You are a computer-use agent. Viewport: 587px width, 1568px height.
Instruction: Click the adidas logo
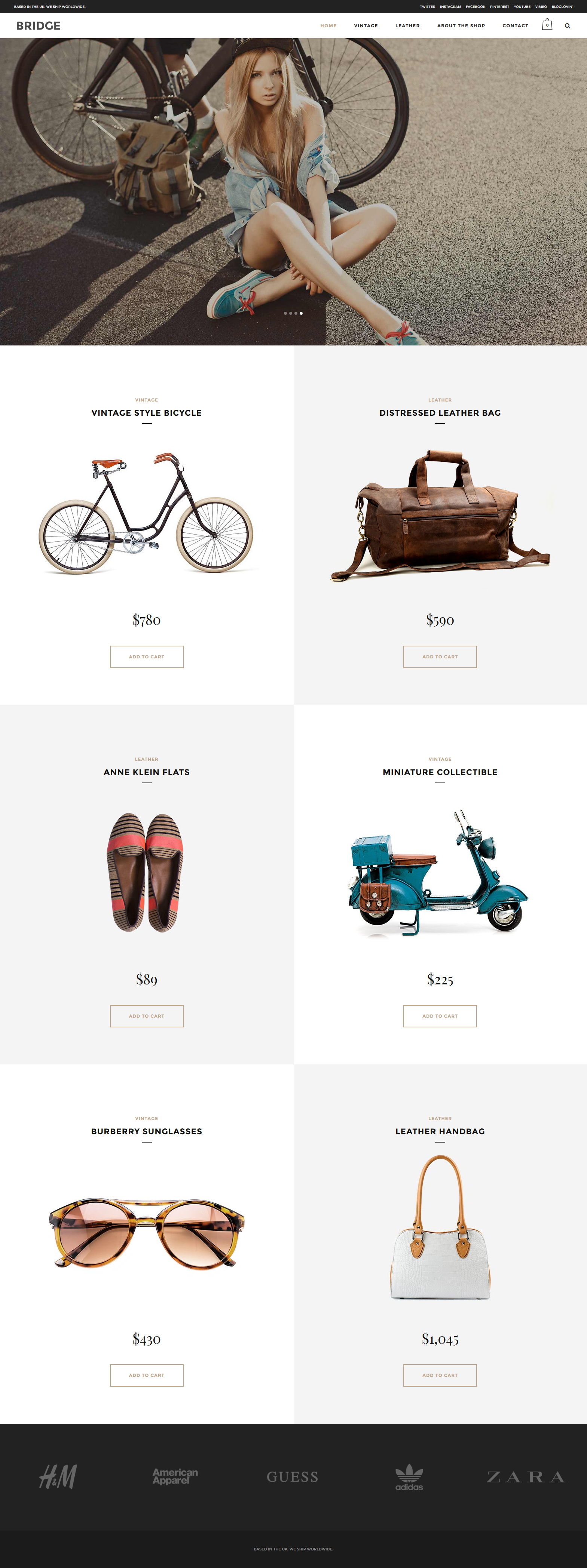tap(409, 1477)
